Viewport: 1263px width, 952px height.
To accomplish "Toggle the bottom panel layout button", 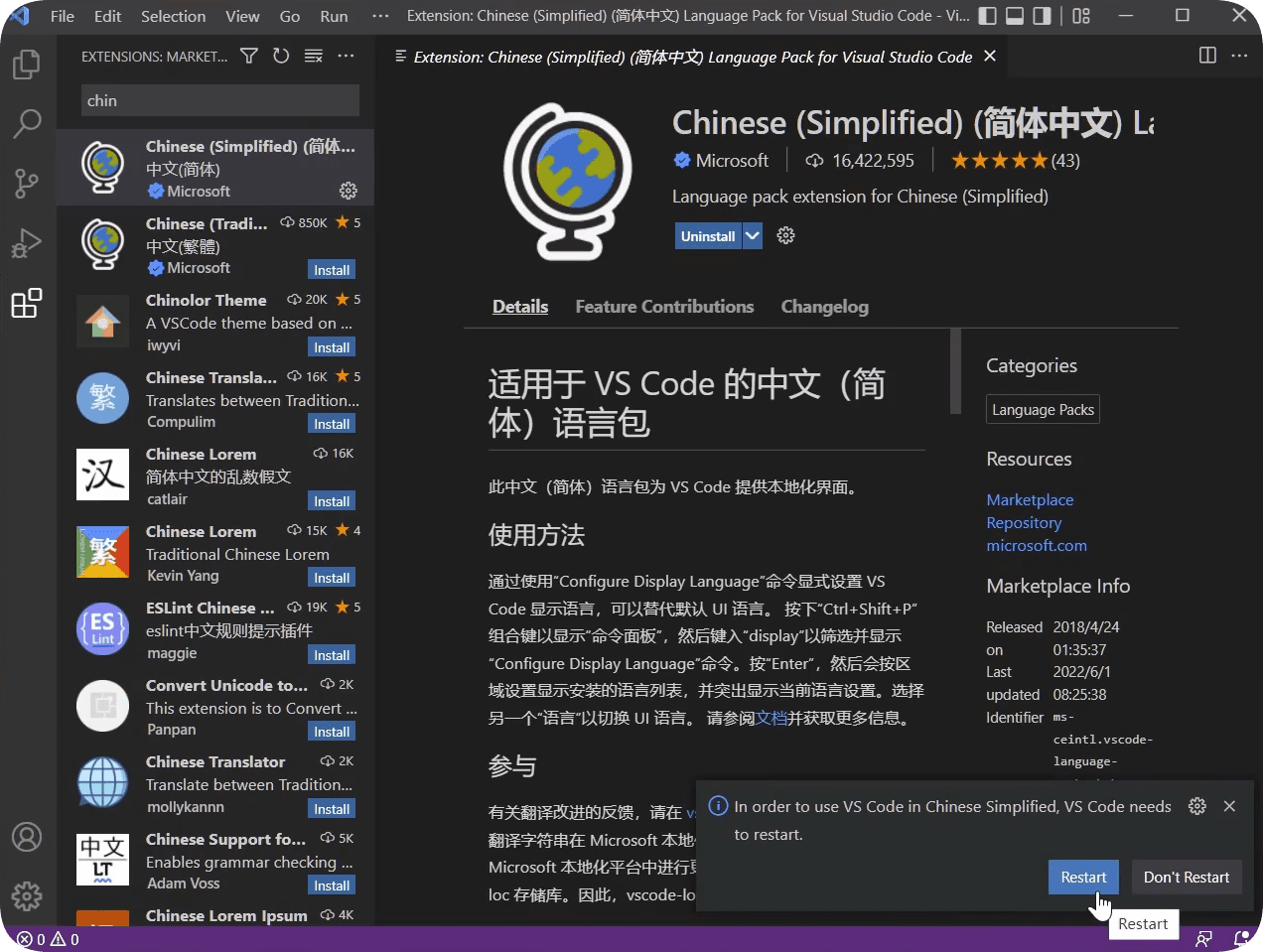I will 1015,16.
